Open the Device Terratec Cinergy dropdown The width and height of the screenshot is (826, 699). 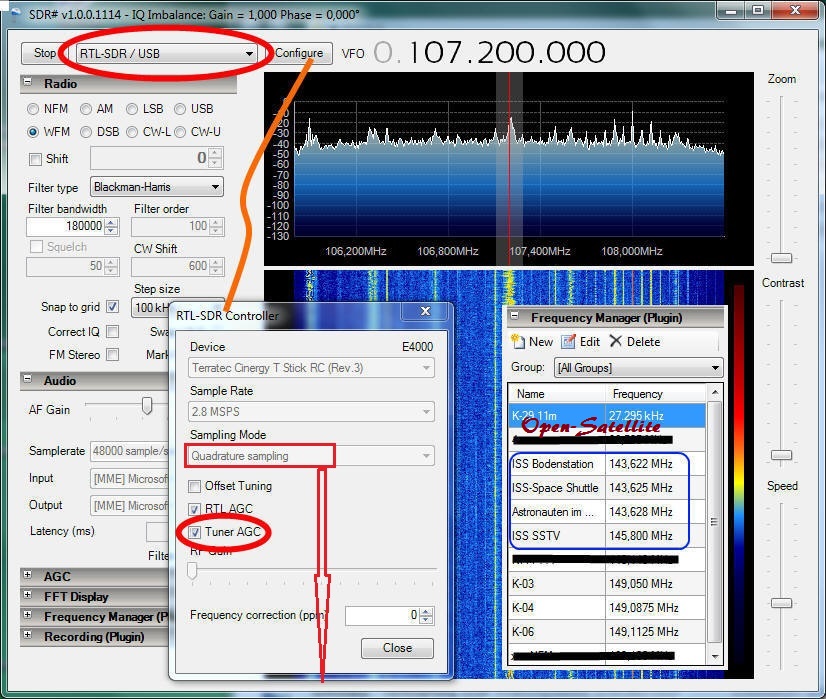(311, 368)
